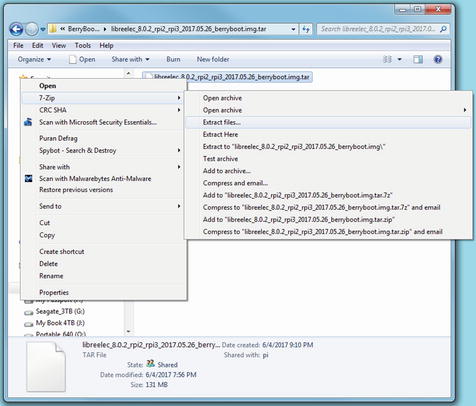This screenshot has width=476, height=406.
Task: Click inside the Search libreelec input field
Action: pos(378,29)
